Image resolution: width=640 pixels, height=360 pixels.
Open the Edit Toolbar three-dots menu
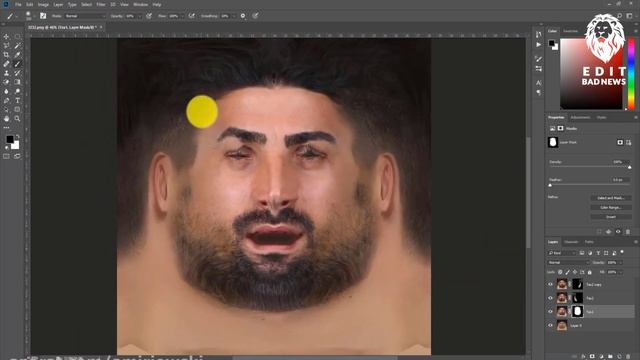pos(6,128)
